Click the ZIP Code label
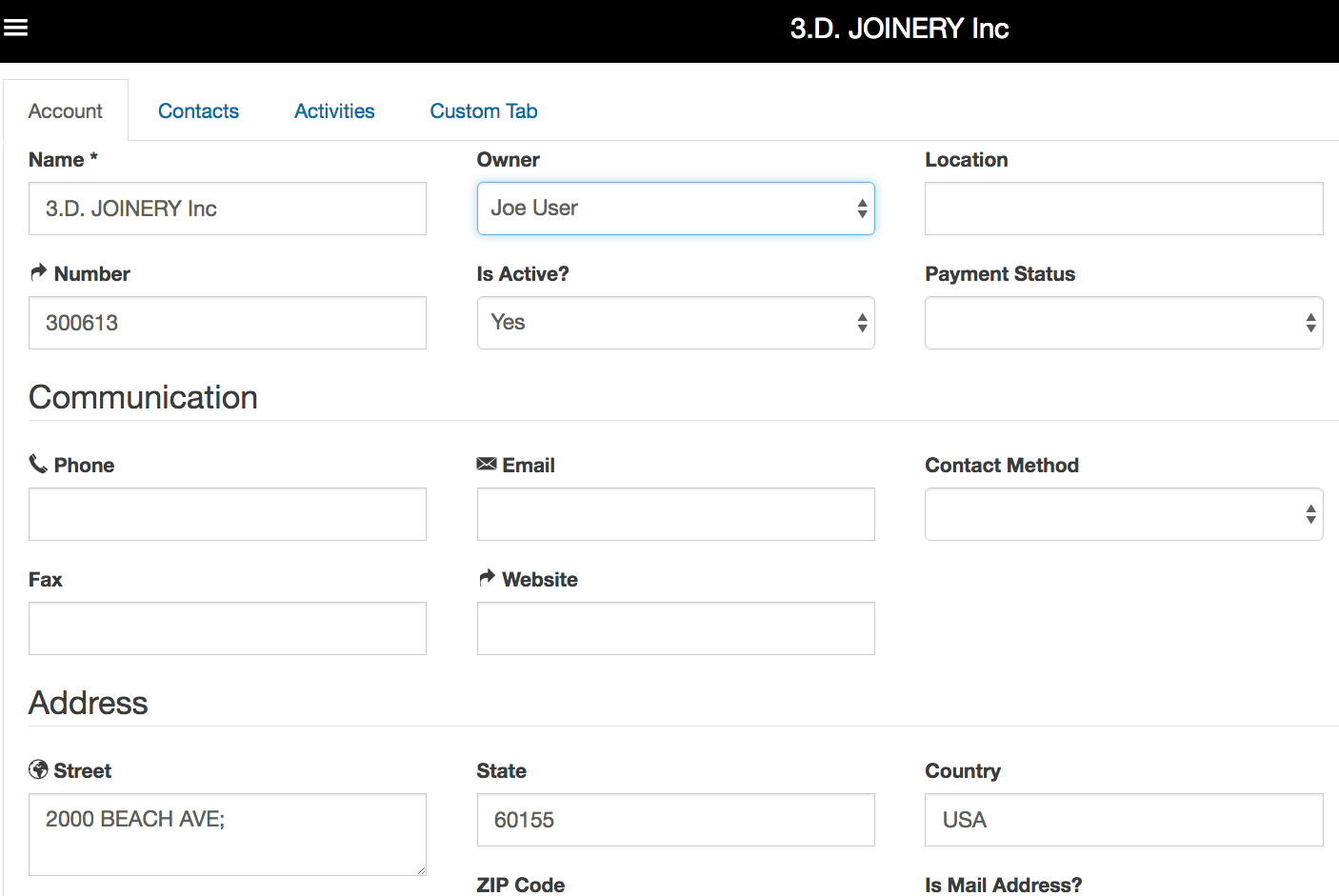The width and height of the screenshot is (1339, 896). pyautogui.click(x=521, y=885)
